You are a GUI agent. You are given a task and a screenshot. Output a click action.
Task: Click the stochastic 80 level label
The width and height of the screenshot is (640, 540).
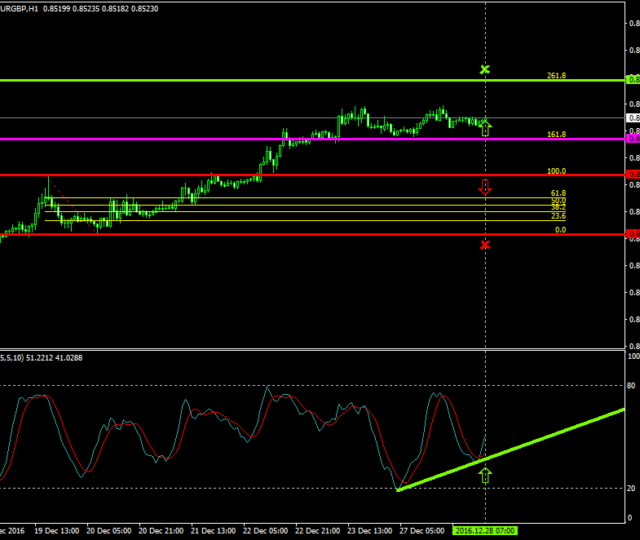click(x=631, y=385)
